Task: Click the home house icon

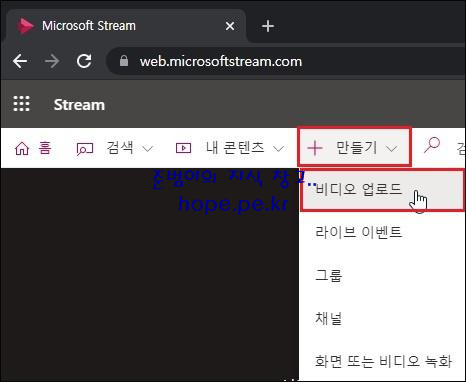Action: tap(22, 148)
